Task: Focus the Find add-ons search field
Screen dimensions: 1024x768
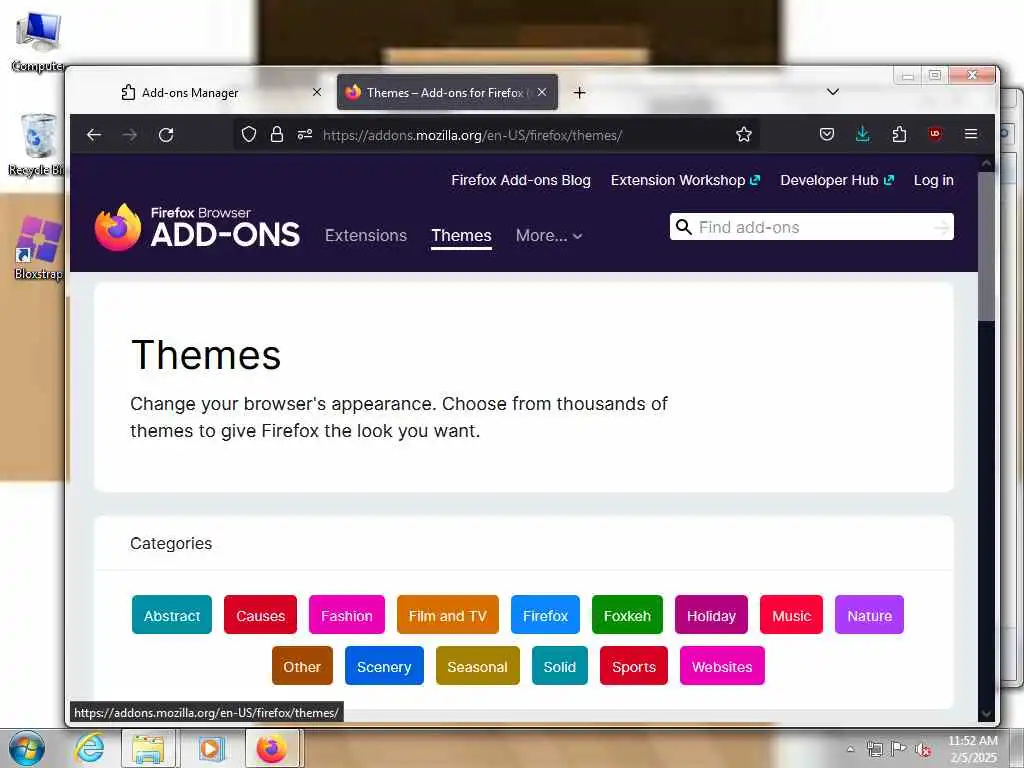Action: (812, 227)
